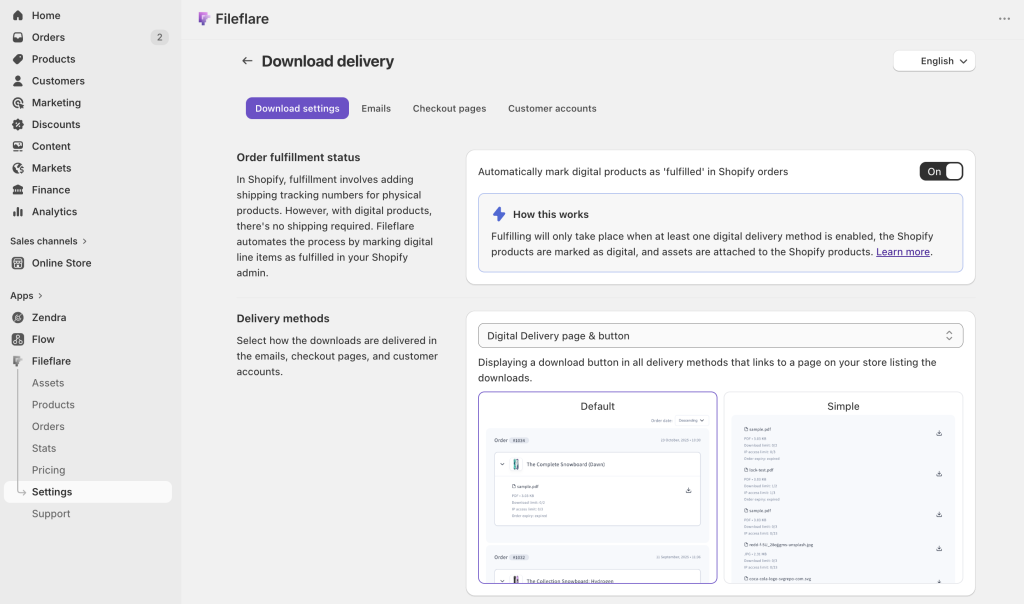Expand the Sales channels section

[49, 241]
